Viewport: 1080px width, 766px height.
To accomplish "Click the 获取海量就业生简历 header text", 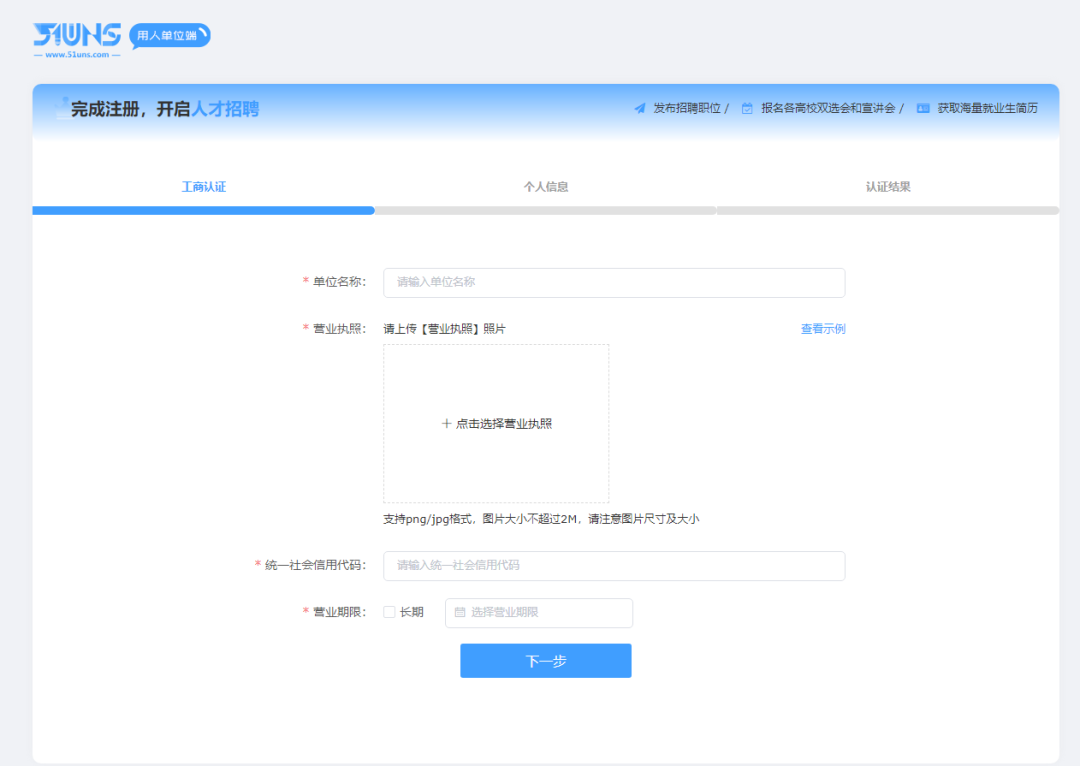I will pos(987,108).
